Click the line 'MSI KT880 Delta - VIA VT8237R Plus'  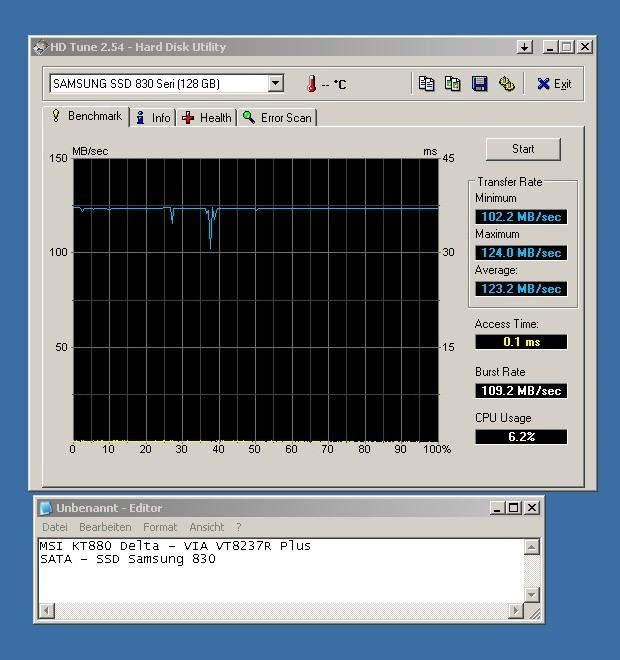pyautogui.click(x=175, y=546)
